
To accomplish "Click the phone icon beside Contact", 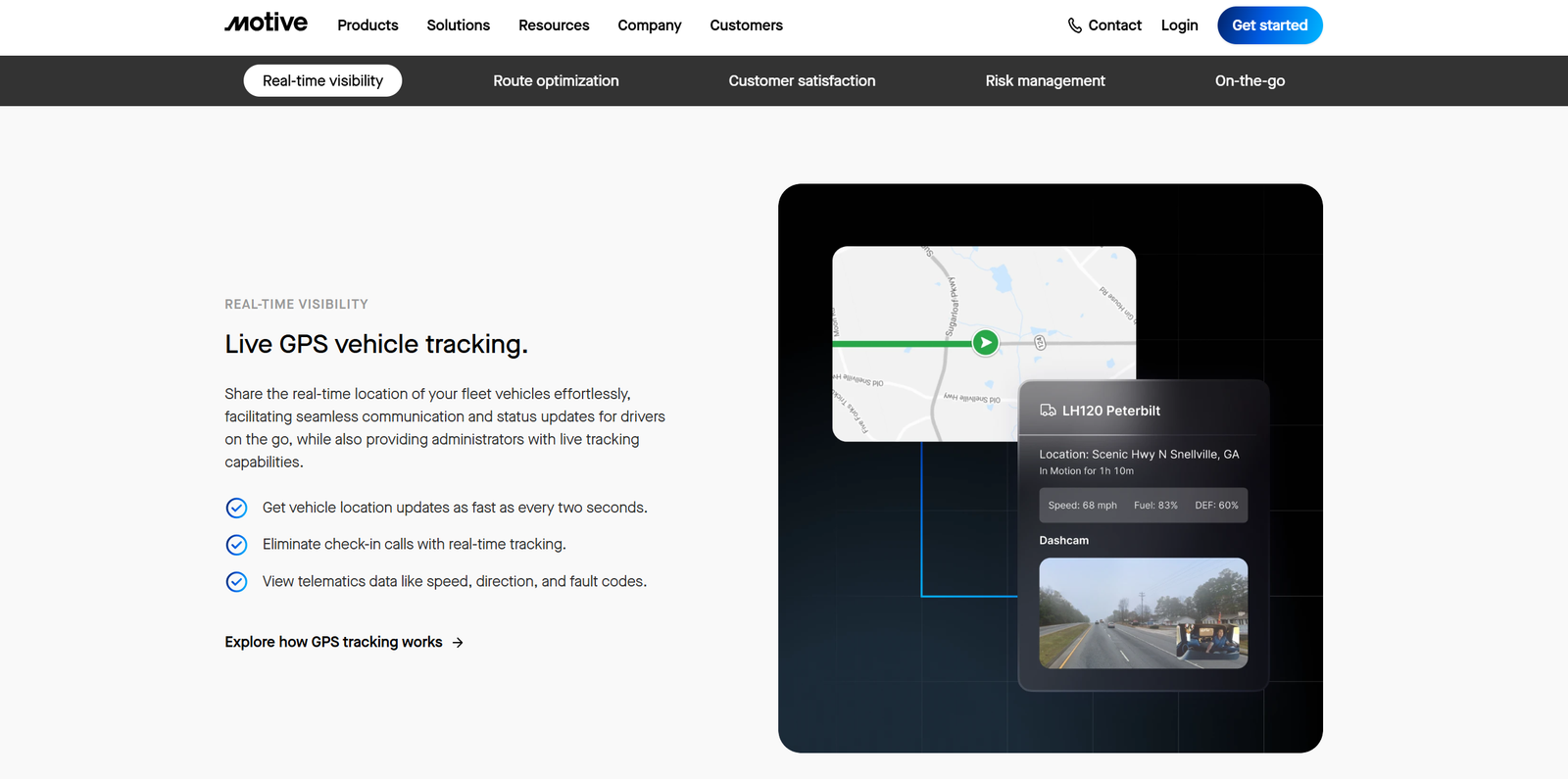I will click(1075, 25).
